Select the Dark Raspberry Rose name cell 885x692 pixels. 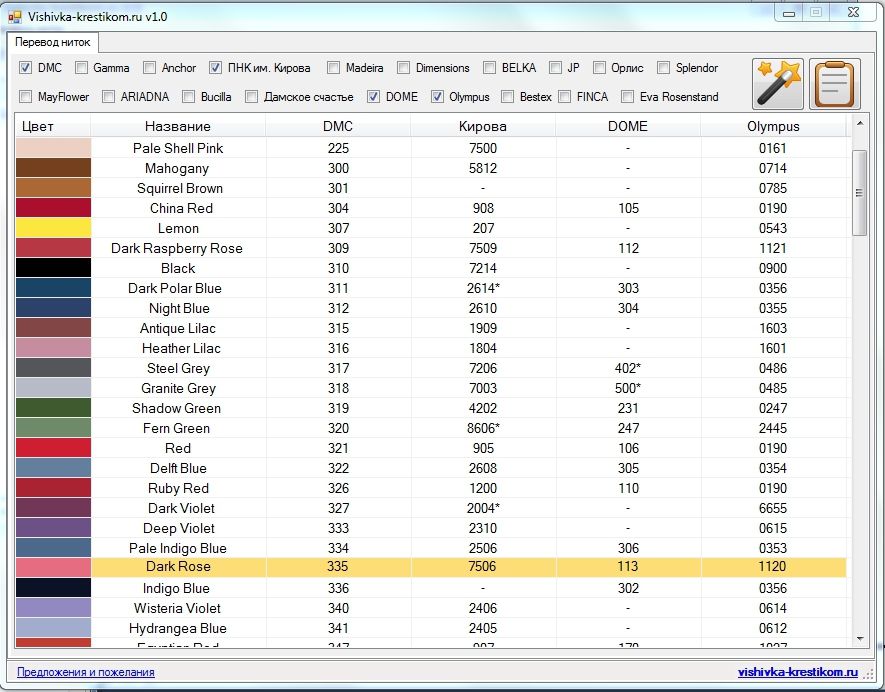[x=178, y=248]
